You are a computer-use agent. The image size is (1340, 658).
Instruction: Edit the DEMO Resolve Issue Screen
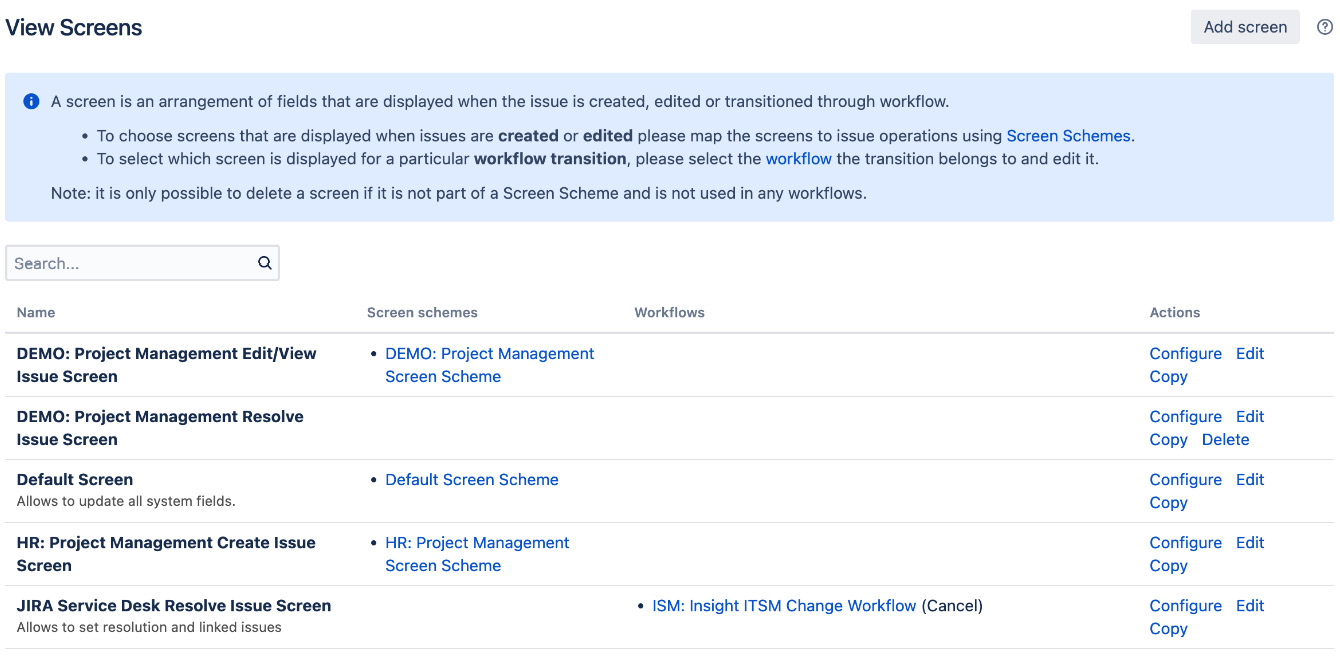coord(1250,417)
